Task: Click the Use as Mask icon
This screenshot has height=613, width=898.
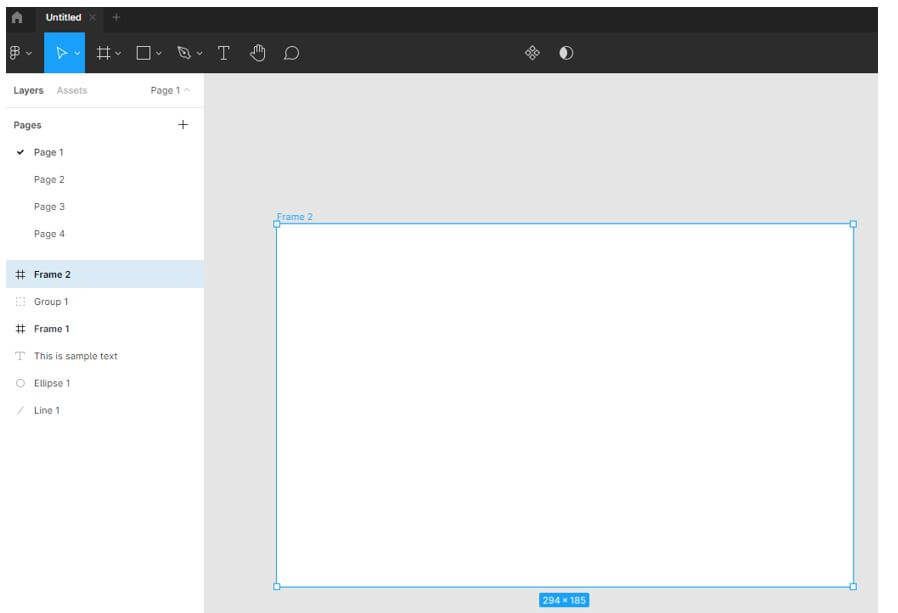Action: click(566, 53)
